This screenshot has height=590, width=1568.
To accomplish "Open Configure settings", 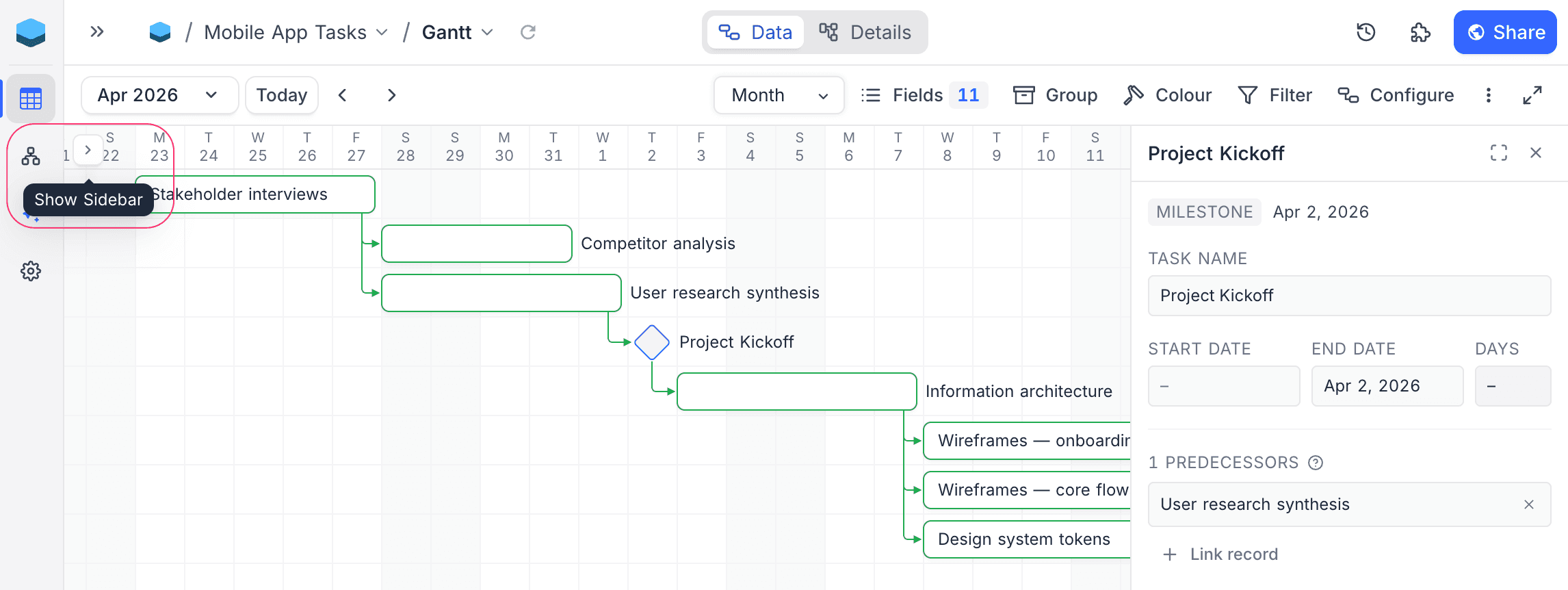I will tap(1396, 95).
